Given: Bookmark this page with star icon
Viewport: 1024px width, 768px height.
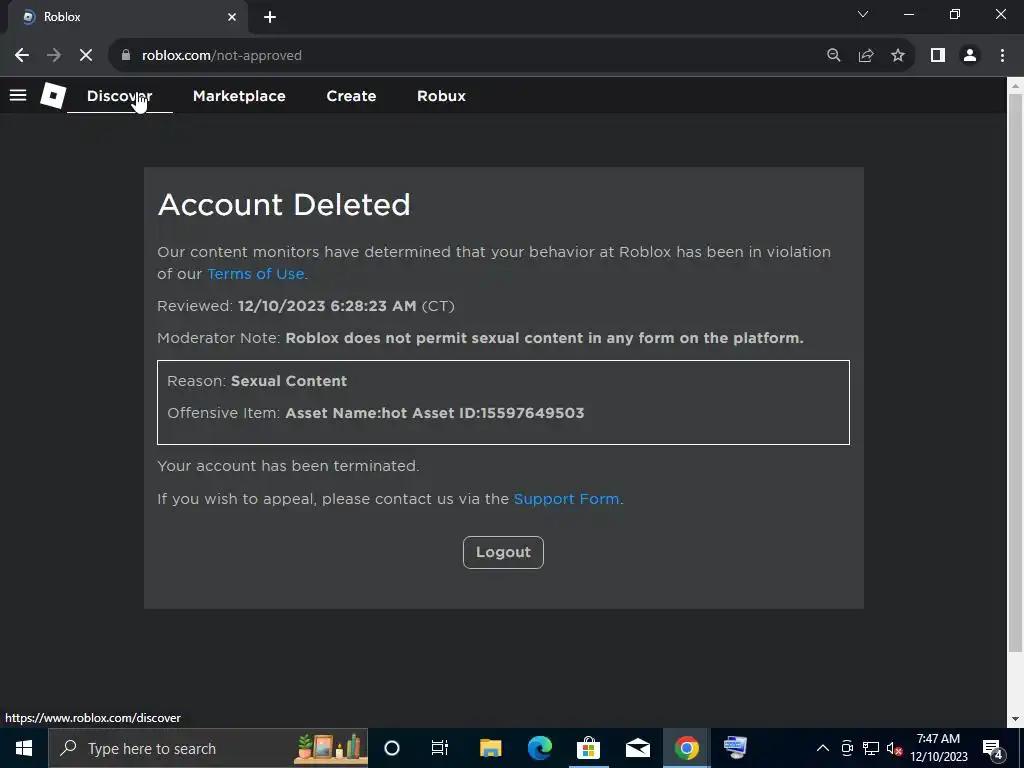Looking at the screenshot, I should point(898,56).
